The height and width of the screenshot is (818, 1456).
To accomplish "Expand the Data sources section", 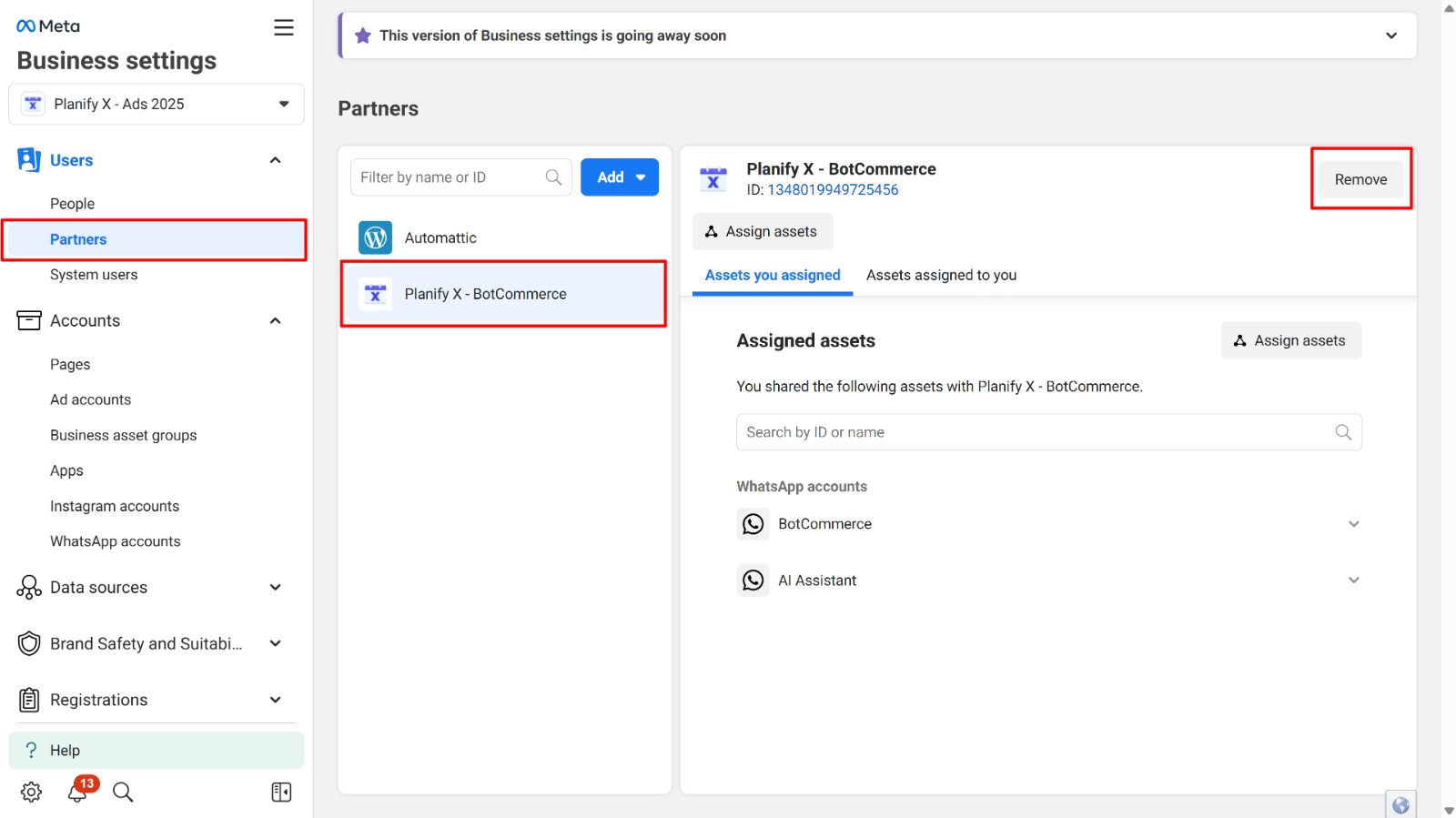I will coord(275,588).
